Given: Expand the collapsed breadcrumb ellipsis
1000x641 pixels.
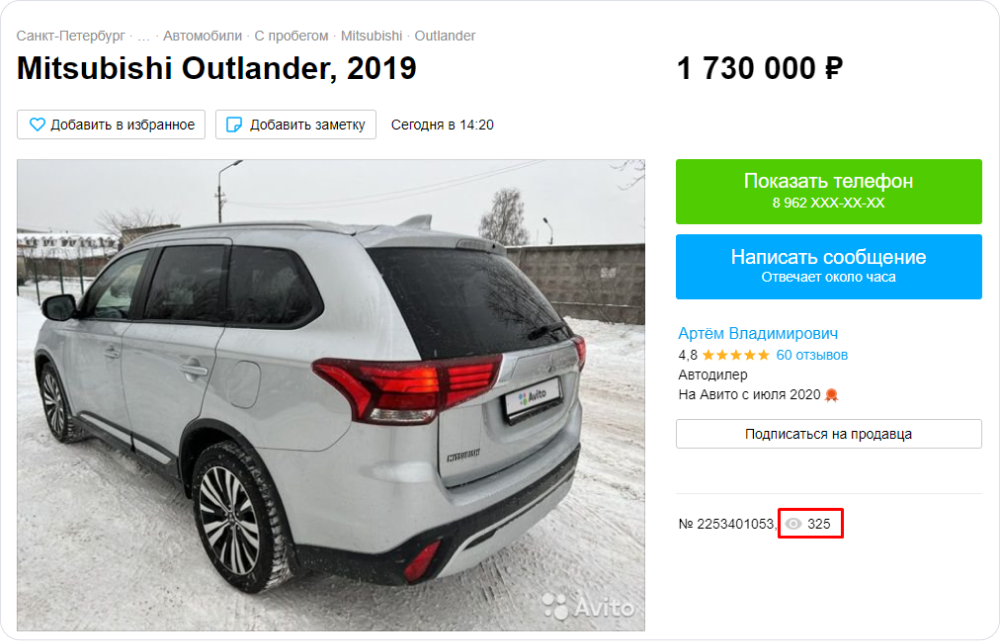Looking at the screenshot, I should (143, 36).
